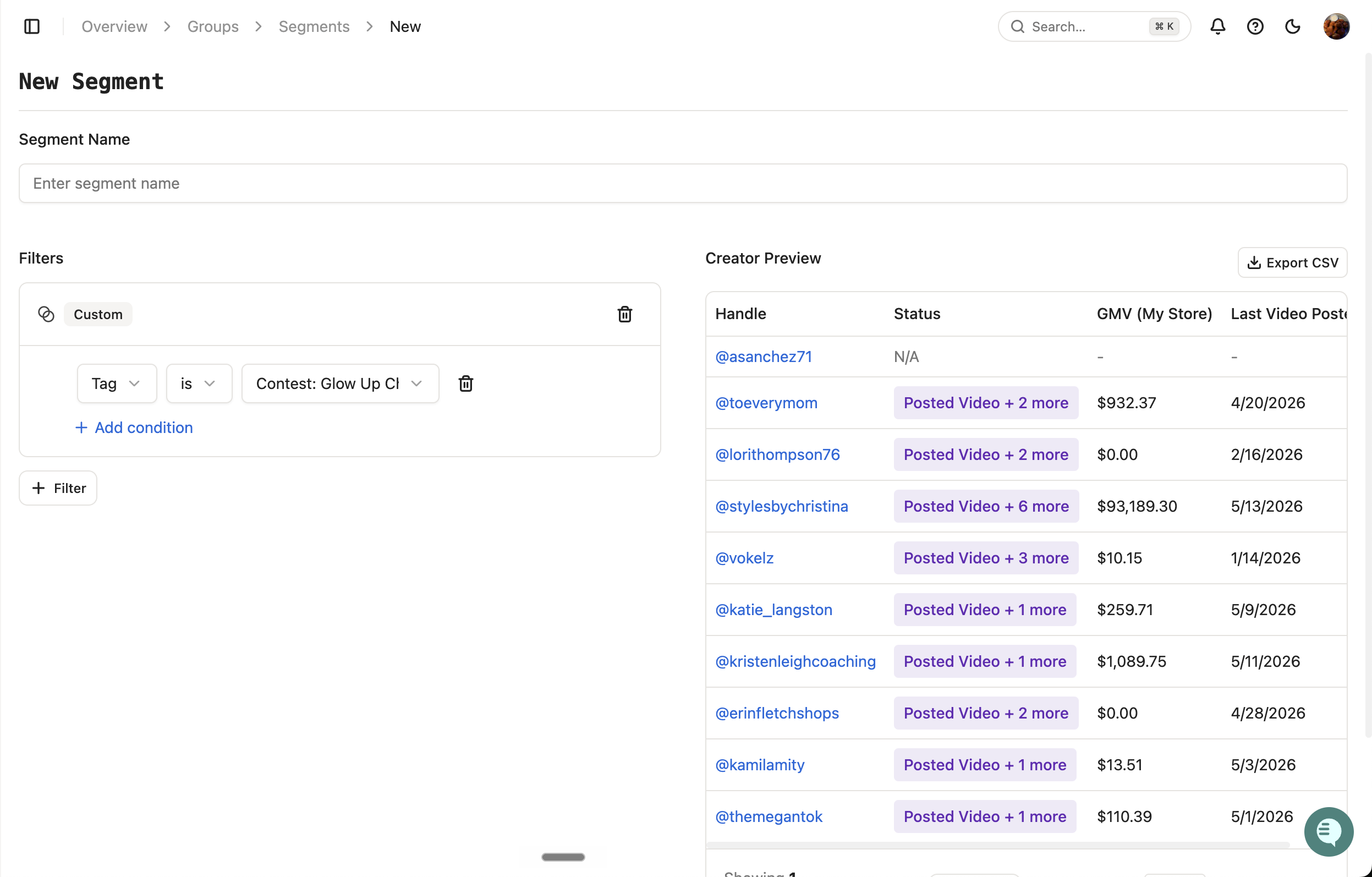Toggle the sidebar panel icon
The height and width of the screenshot is (877, 1372).
click(32, 26)
